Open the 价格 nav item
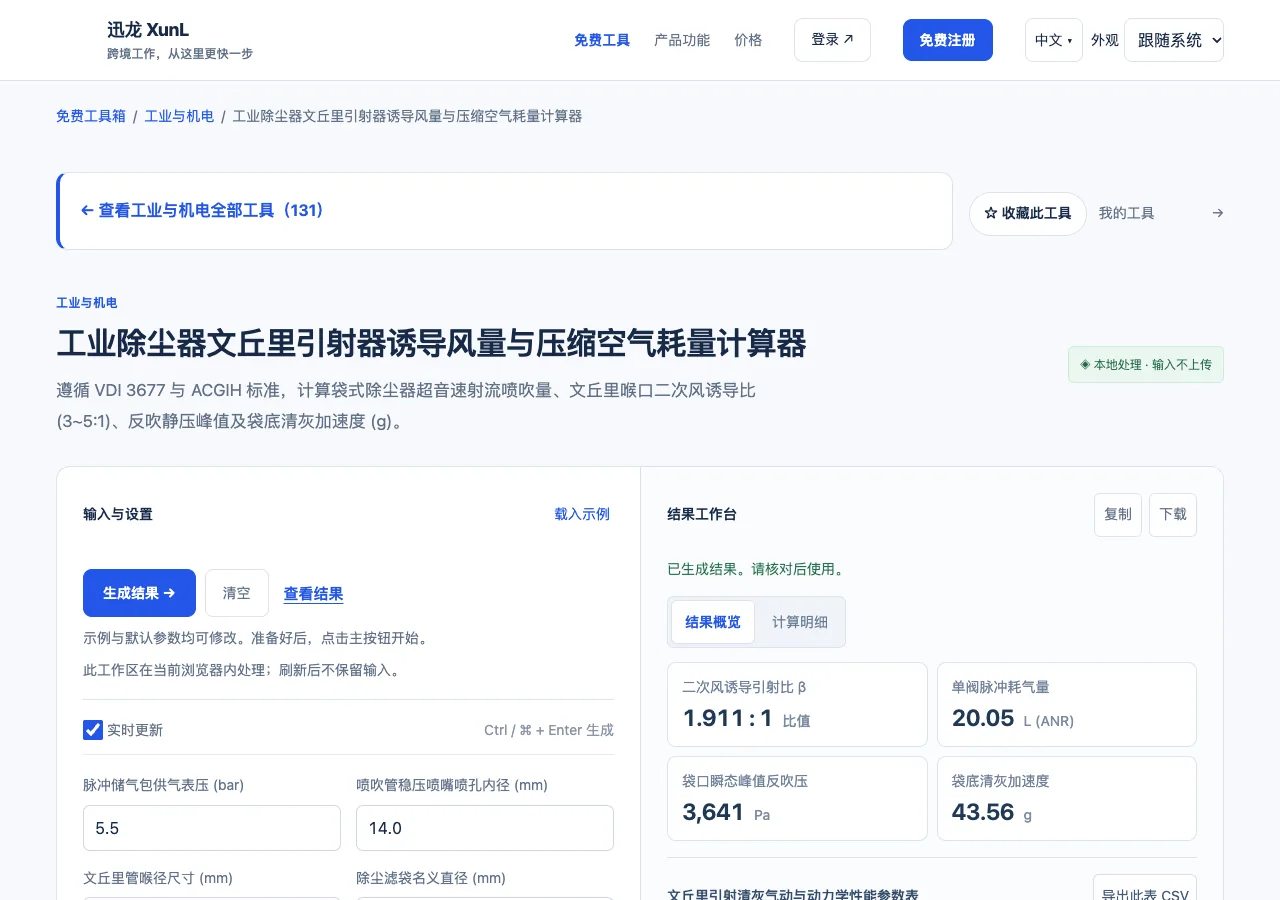The width and height of the screenshot is (1280, 900). [x=748, y=40]
